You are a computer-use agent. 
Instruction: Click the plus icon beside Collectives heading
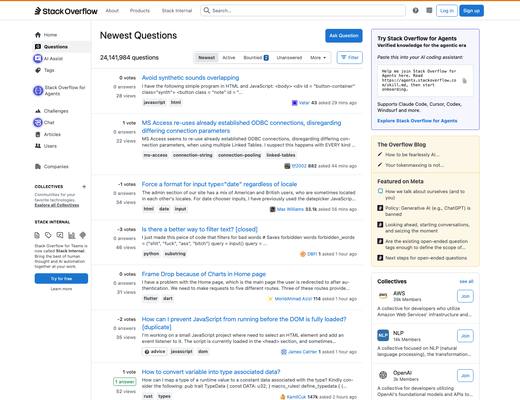coord(84,187)
